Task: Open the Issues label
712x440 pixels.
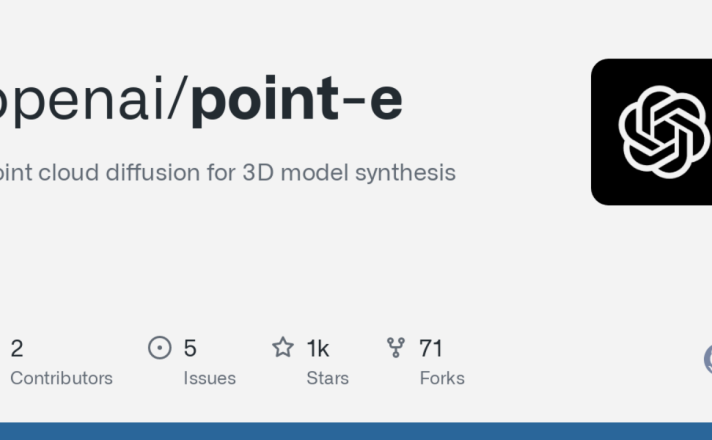Action: click(210, 378)
